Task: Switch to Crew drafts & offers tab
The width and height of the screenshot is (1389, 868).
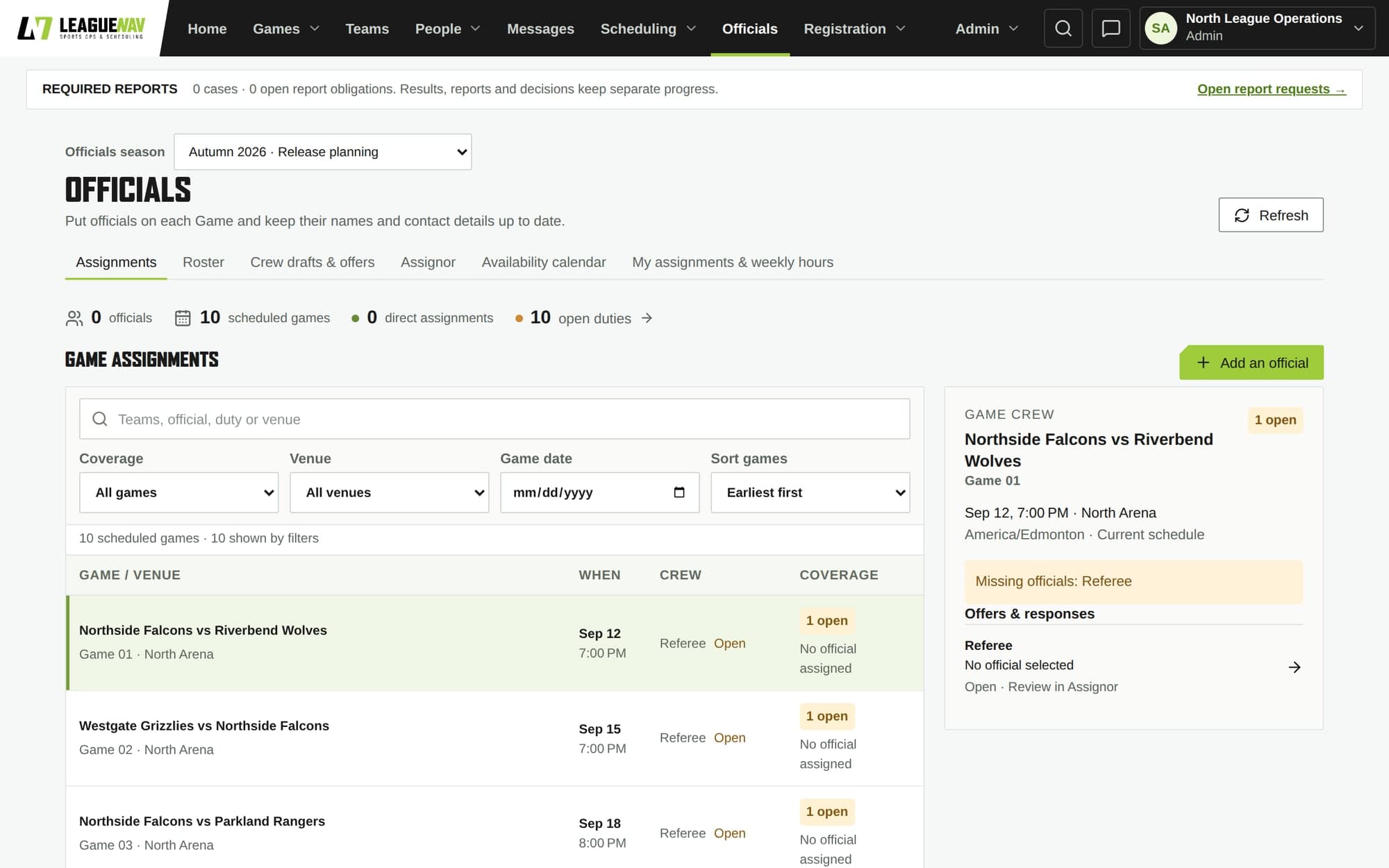Action: (312, 262)
